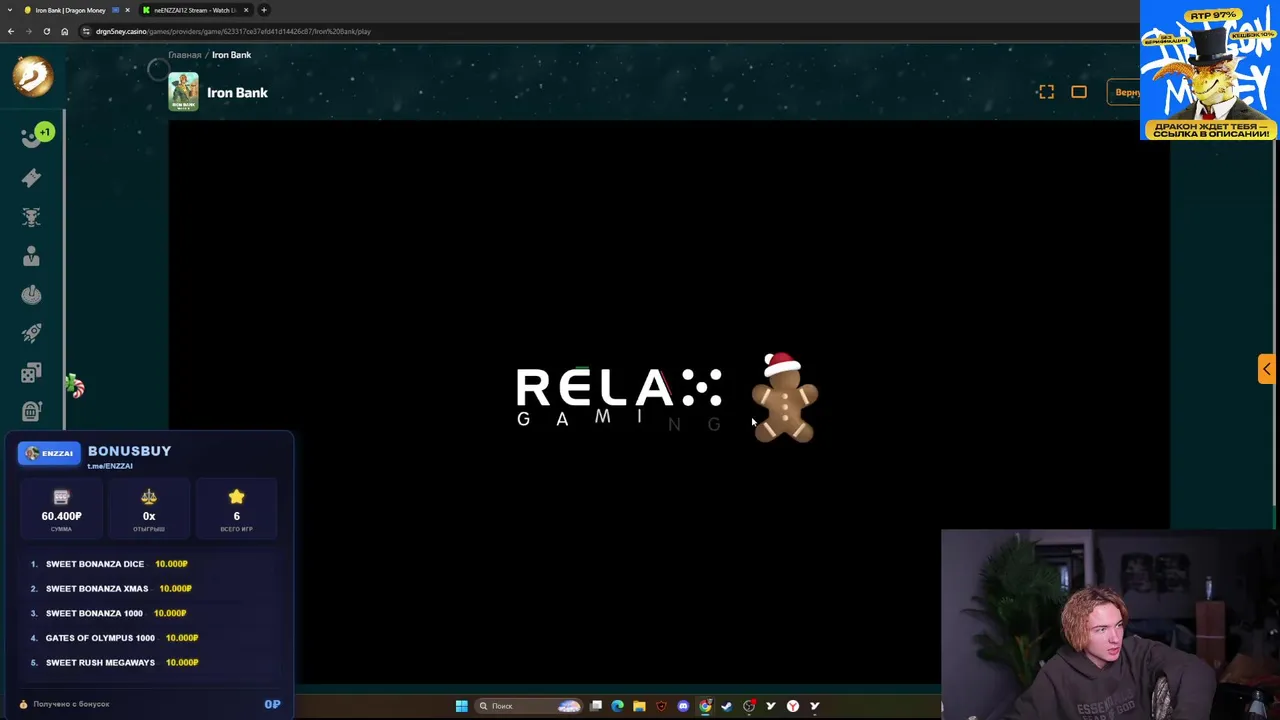Screen dimensions: 1280x720
Task: Click the star total games stat
Action: pos(236,510)
